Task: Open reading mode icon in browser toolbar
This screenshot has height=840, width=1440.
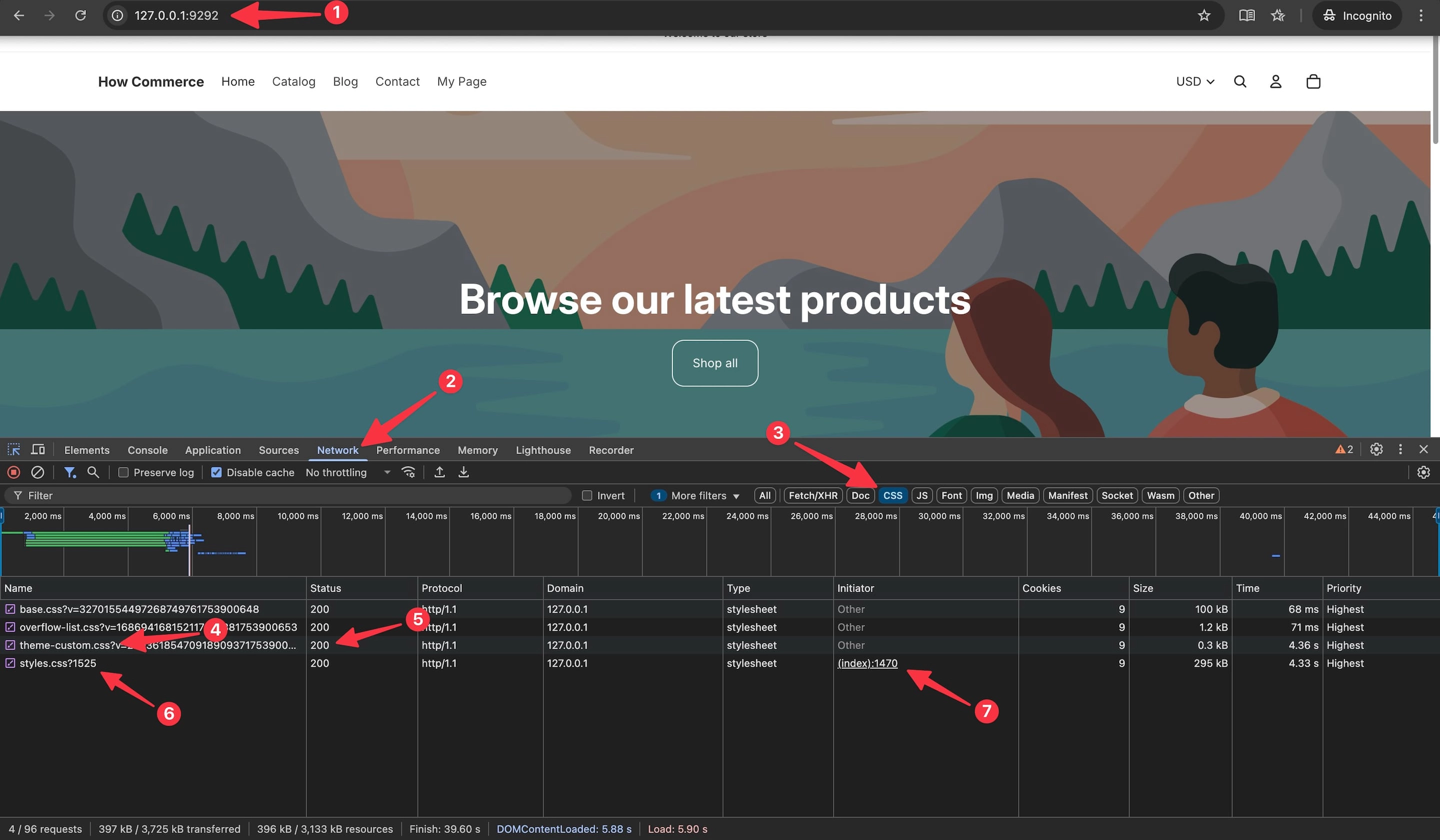Action: coord(1247,15)
